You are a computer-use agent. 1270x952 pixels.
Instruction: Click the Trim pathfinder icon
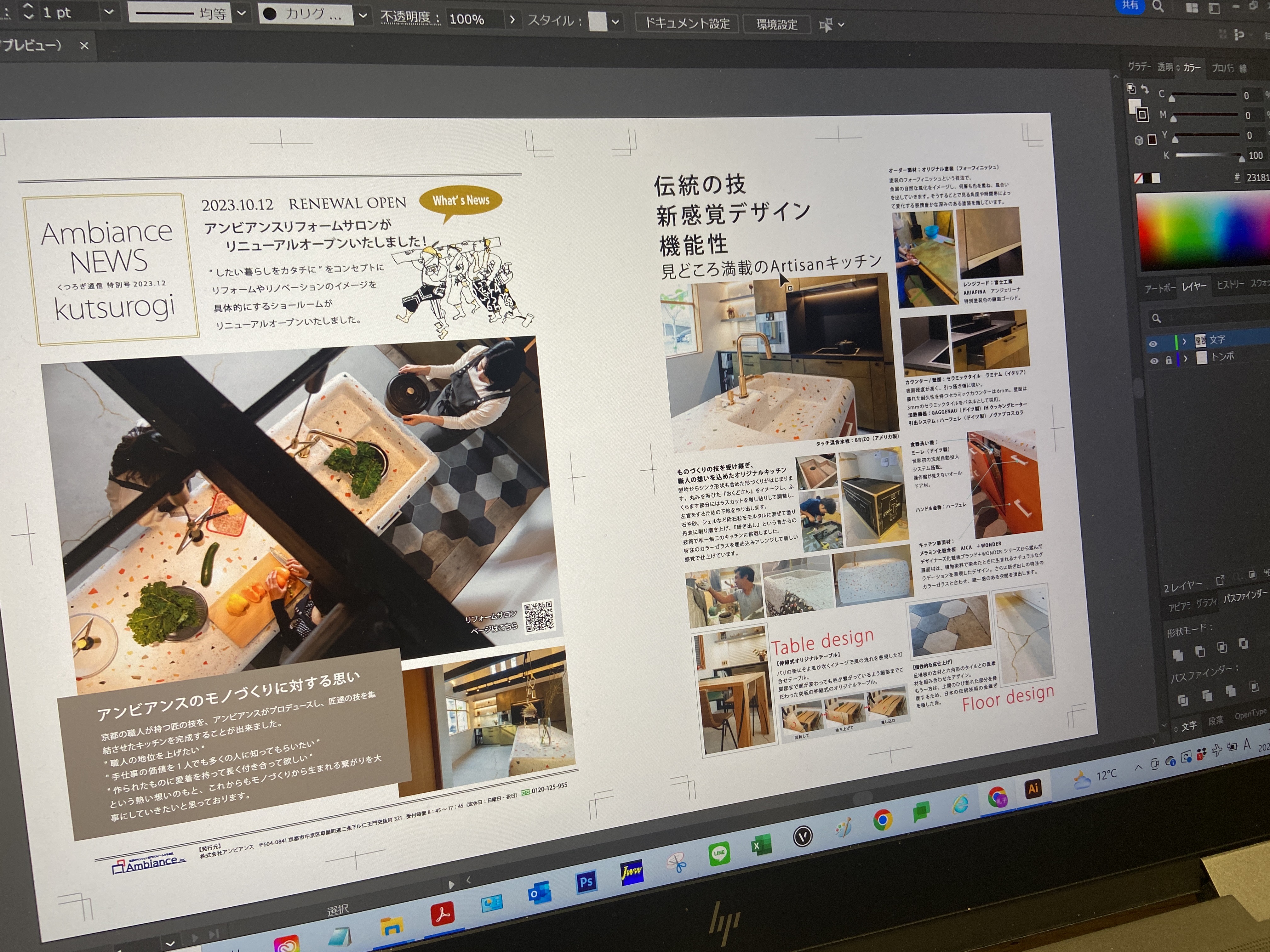pos(1207,695)
